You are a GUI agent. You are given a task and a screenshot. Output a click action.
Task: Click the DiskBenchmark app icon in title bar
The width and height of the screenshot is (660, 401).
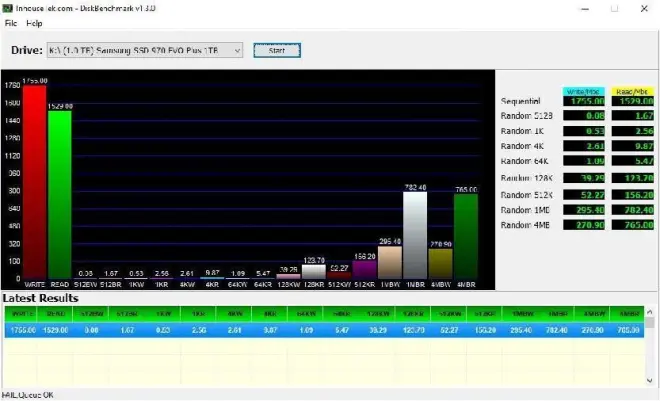(9, 8)
